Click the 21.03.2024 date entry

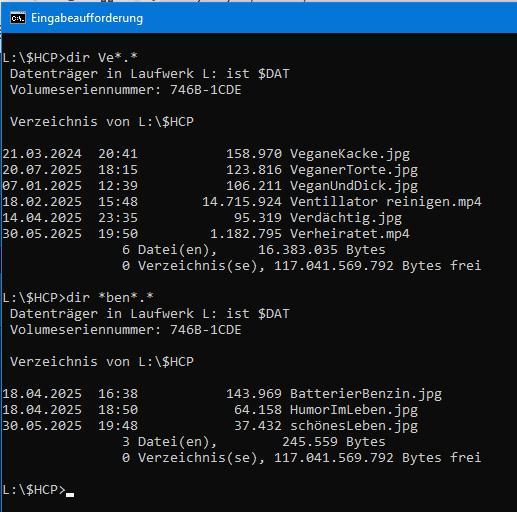(42, 154)
